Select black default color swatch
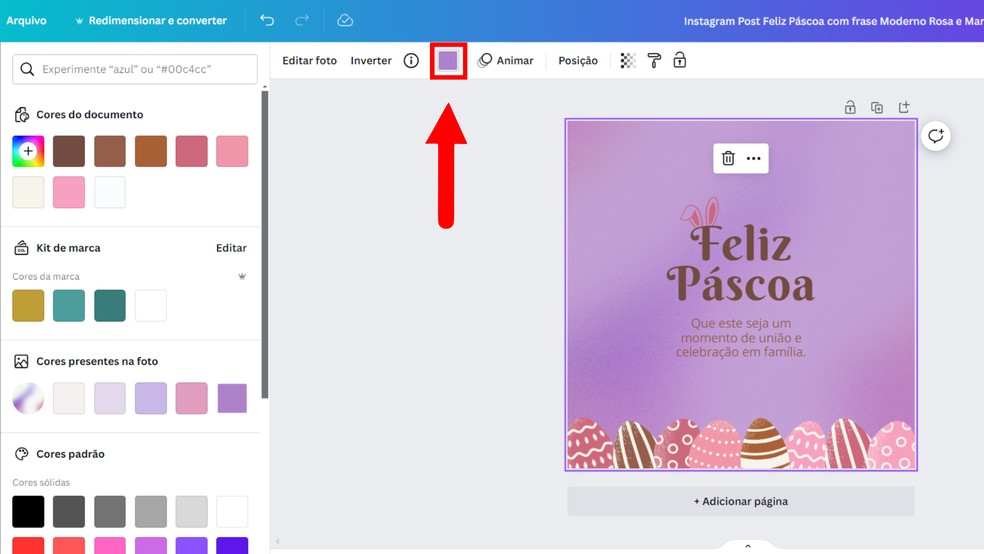The width and height of the screenshot is (984, 554). 28,511
